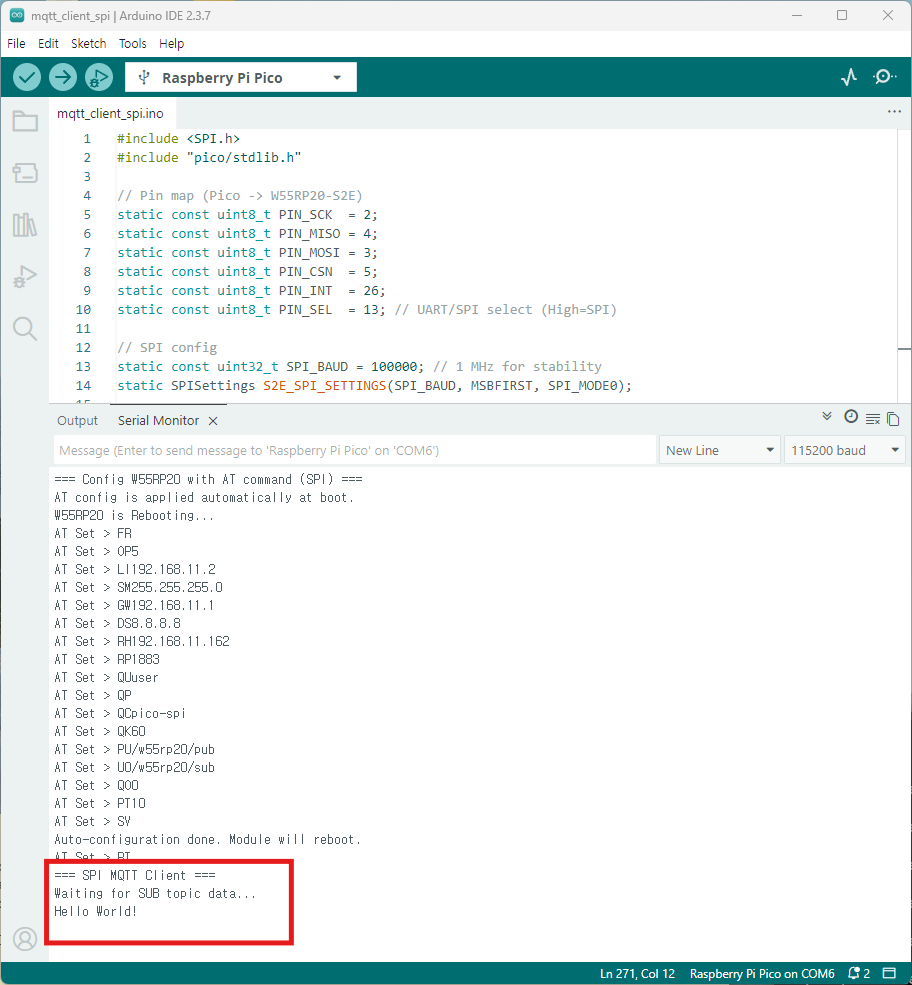The image size is (912, 985).
Task: Toggle autoscroll in the Serial Monitor
Action: 827,417
